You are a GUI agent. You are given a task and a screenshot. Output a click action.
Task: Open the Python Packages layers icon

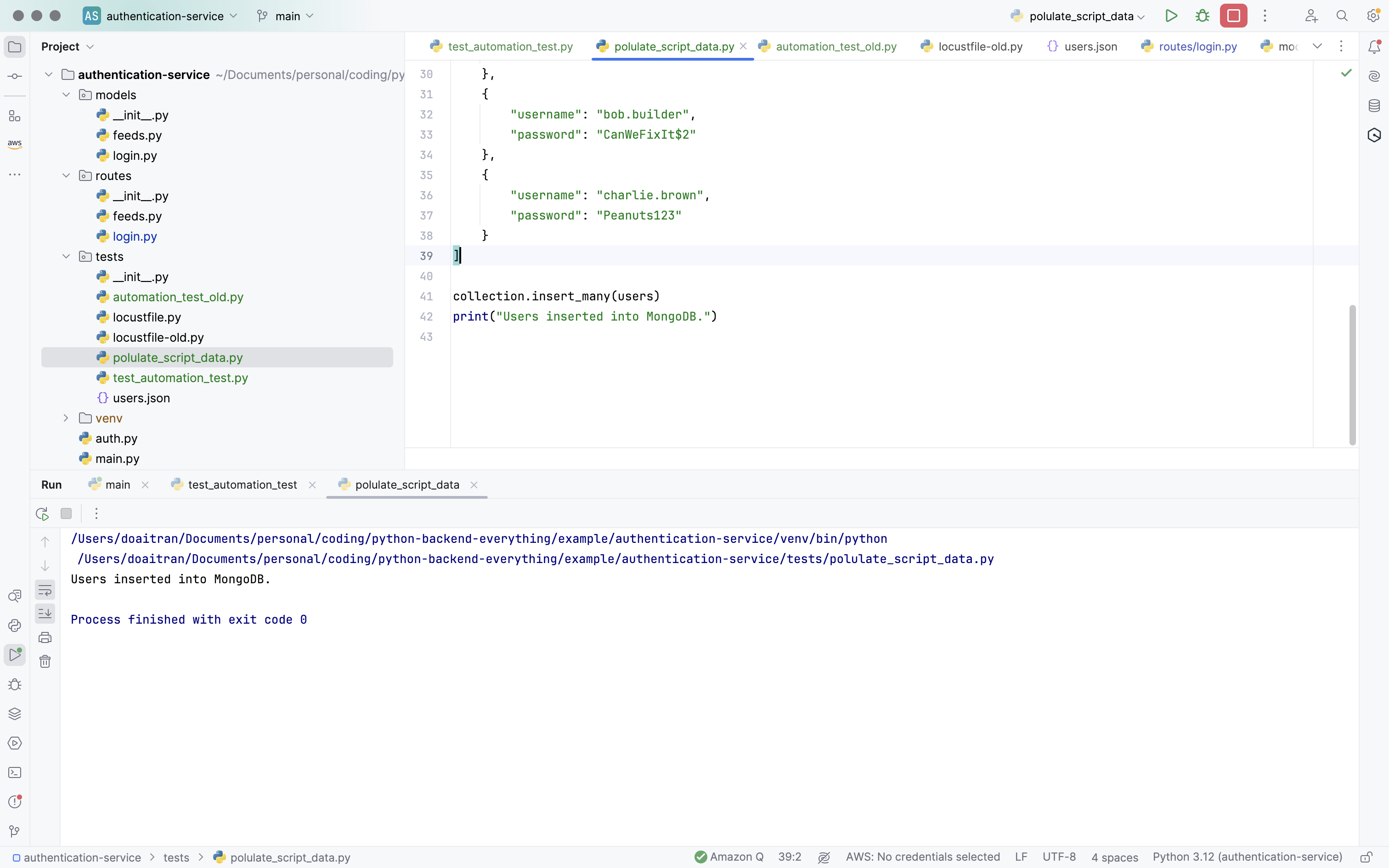click(15, 714)
